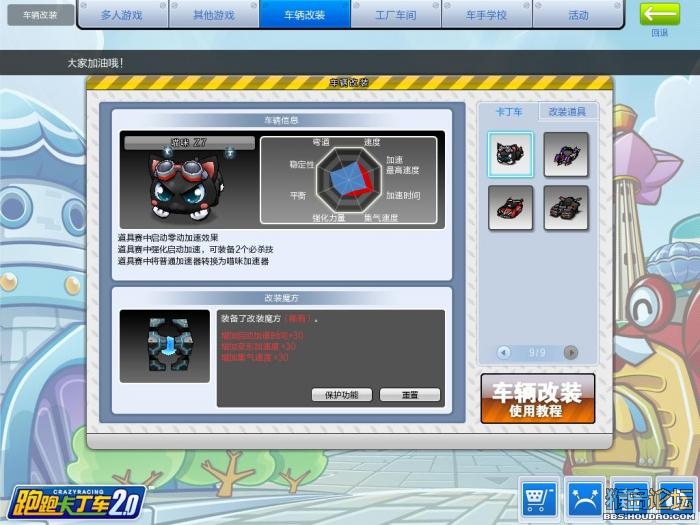700x525 pixels.
Task: Choose the purple kart thumbnail
Action: [566, 154]
